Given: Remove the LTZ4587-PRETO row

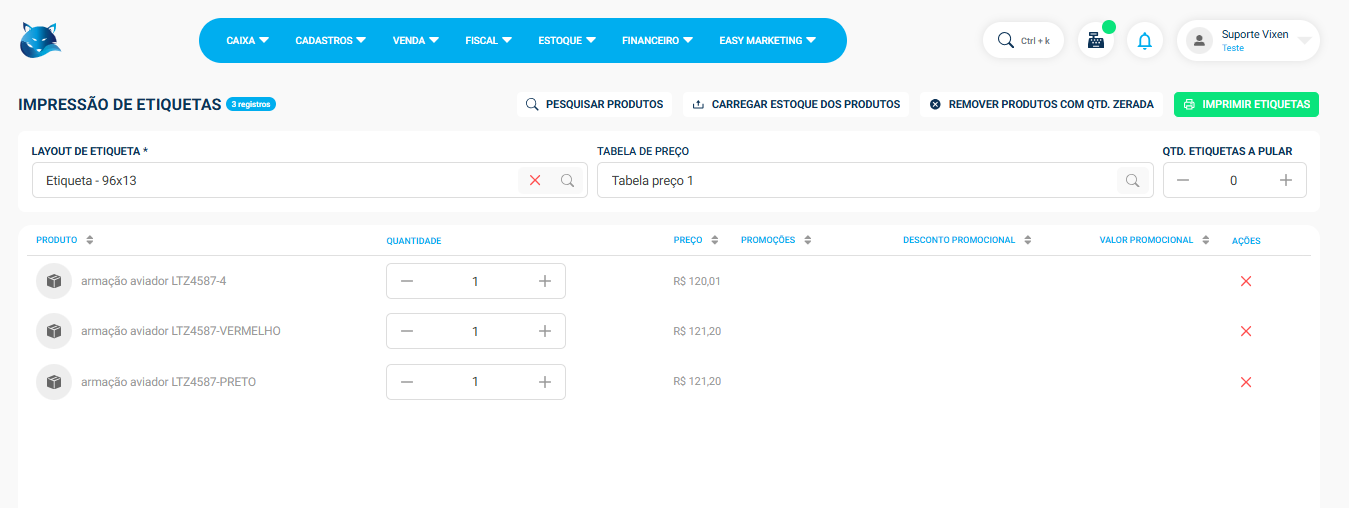Looking at the screenshot, I should pyautogui.click(x=1246, y=382).
